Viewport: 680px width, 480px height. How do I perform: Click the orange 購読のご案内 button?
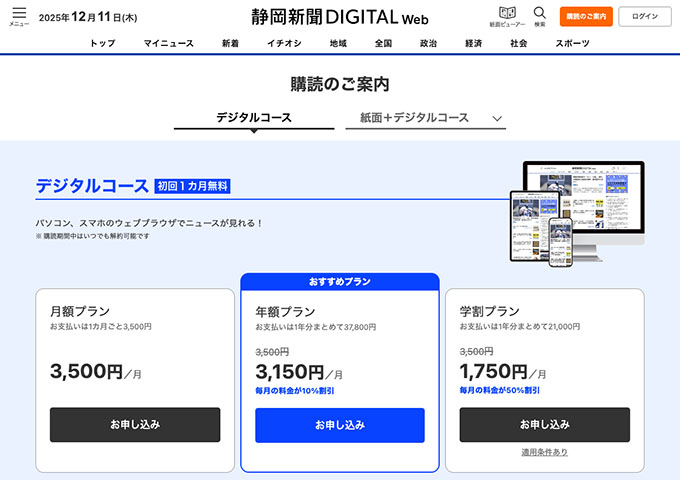pyautogui.click(x=586, y=16)
